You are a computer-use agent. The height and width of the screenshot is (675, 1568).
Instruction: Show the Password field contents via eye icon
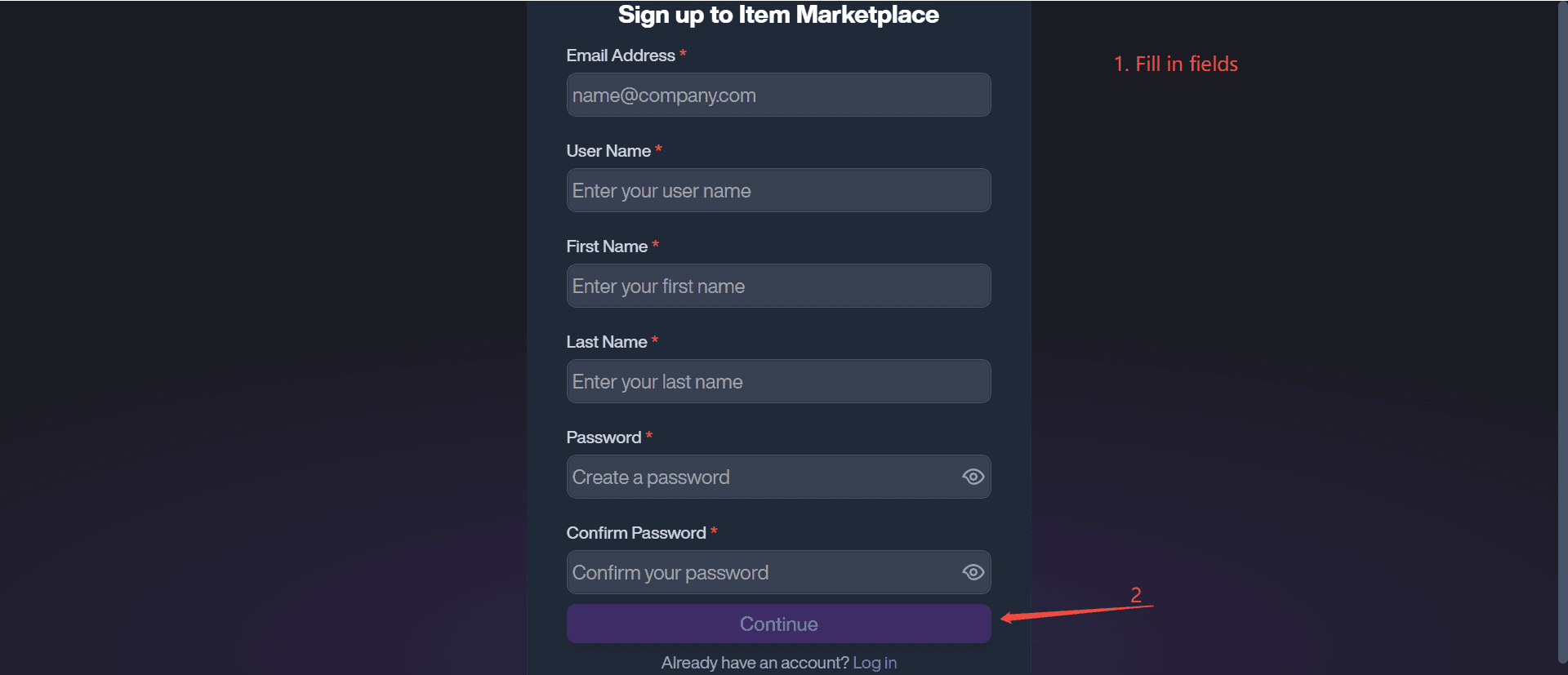click(x=973, y=477)
